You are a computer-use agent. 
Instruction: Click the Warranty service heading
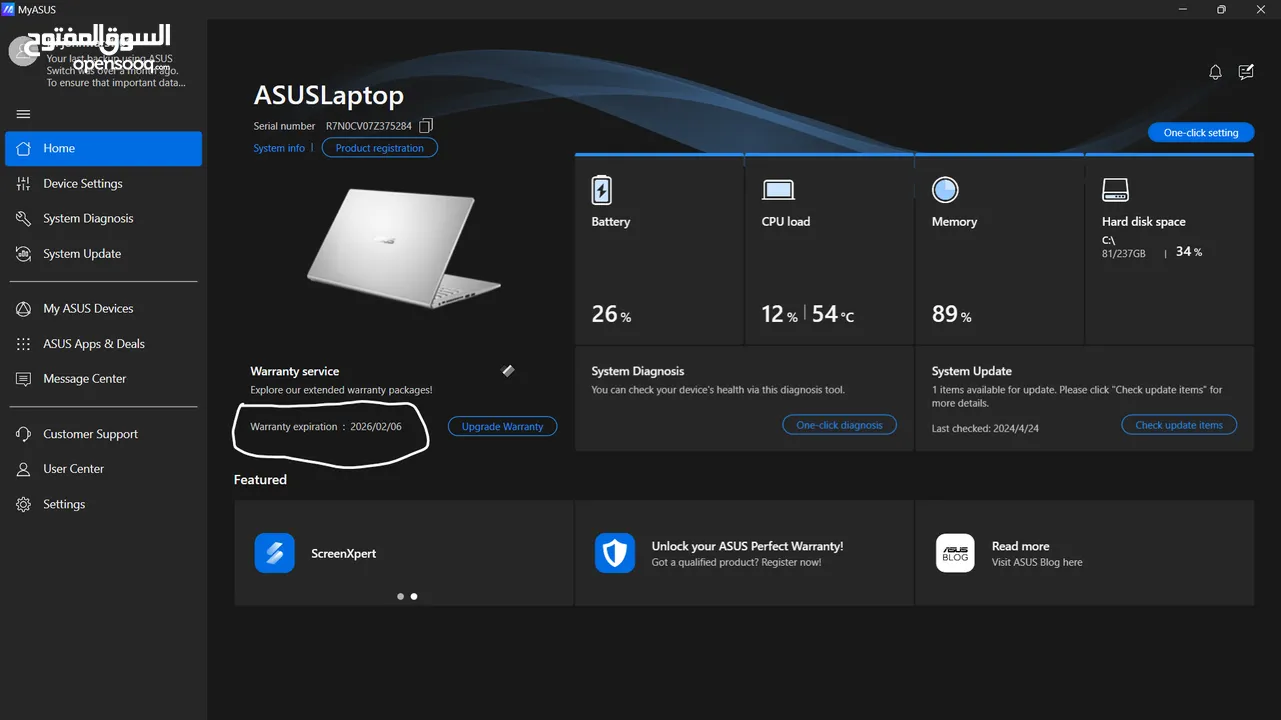tap(295, 371)
